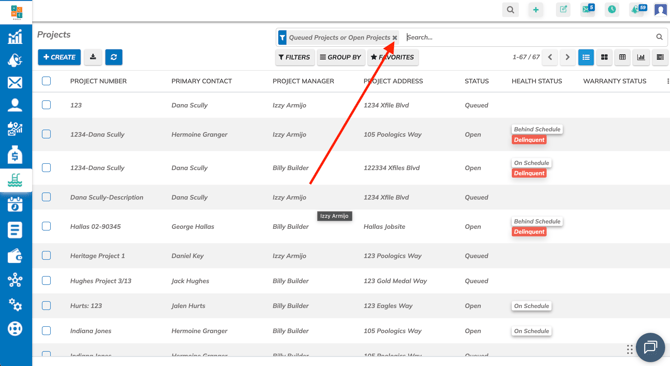Click the drag handle dots beside chat

pyautogui.click(x=629, y=349)
